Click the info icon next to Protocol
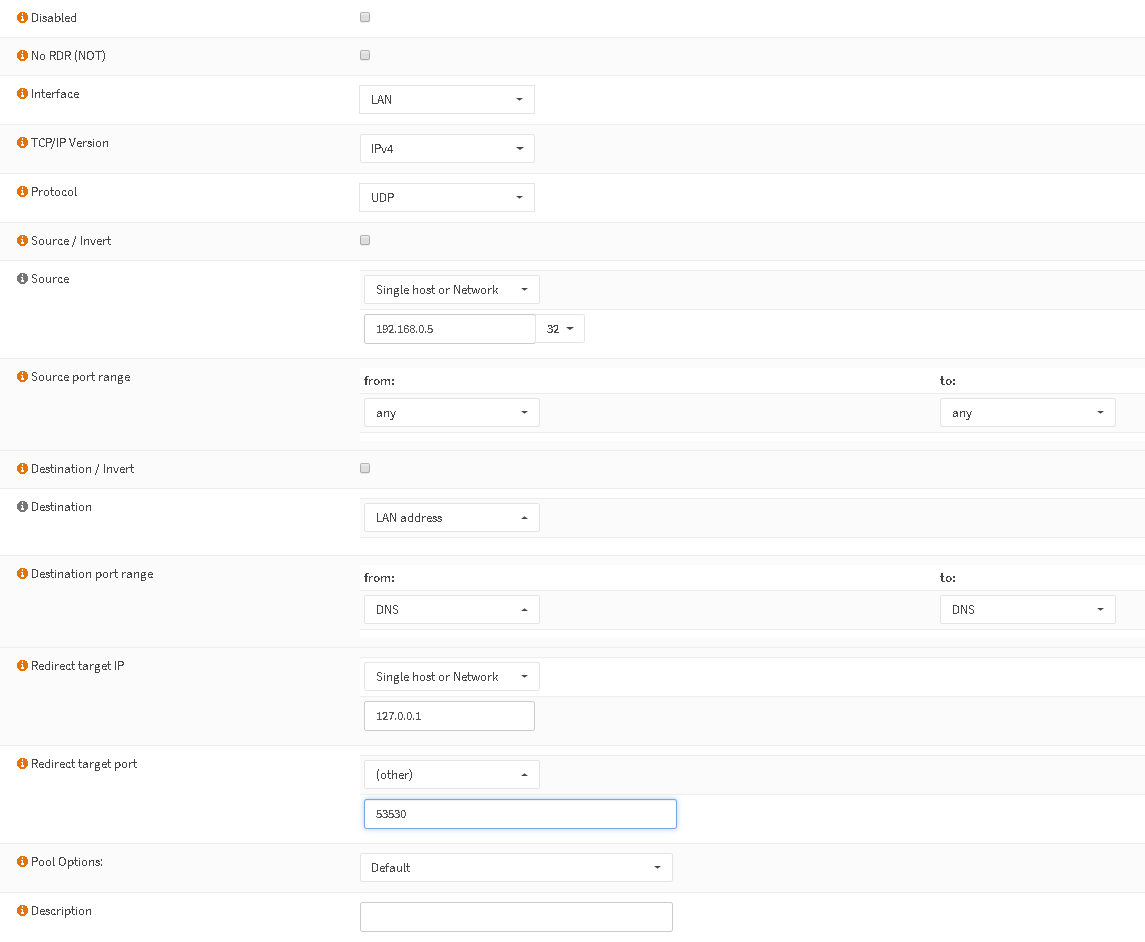This screenshot has height=942, width=1145. coord(22,191)
